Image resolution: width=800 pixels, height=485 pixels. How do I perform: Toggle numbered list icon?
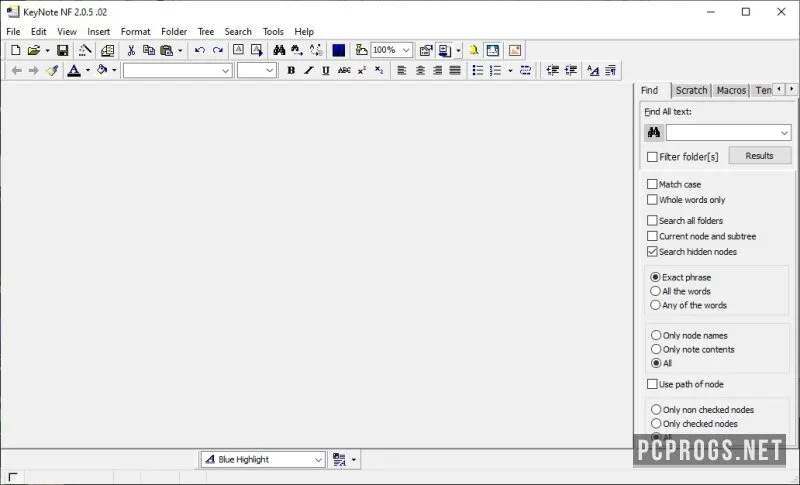coord(495,70)
